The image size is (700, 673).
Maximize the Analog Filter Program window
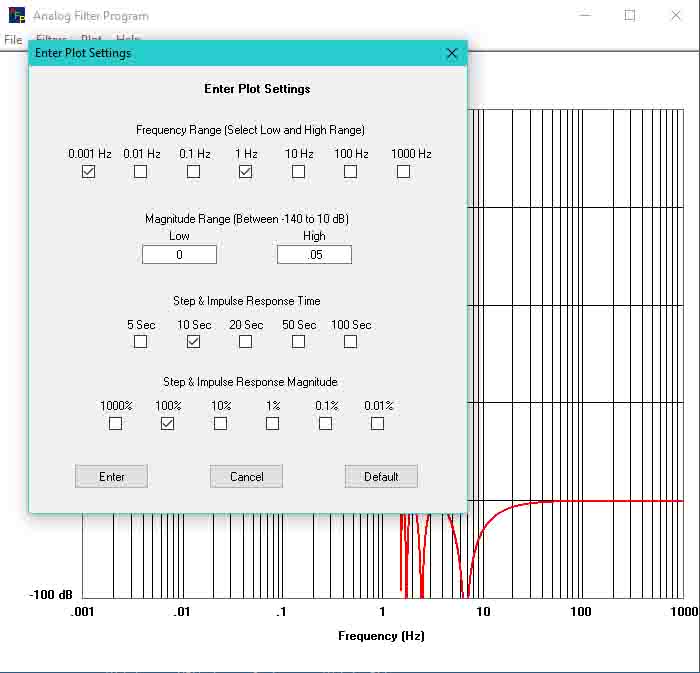629,15
